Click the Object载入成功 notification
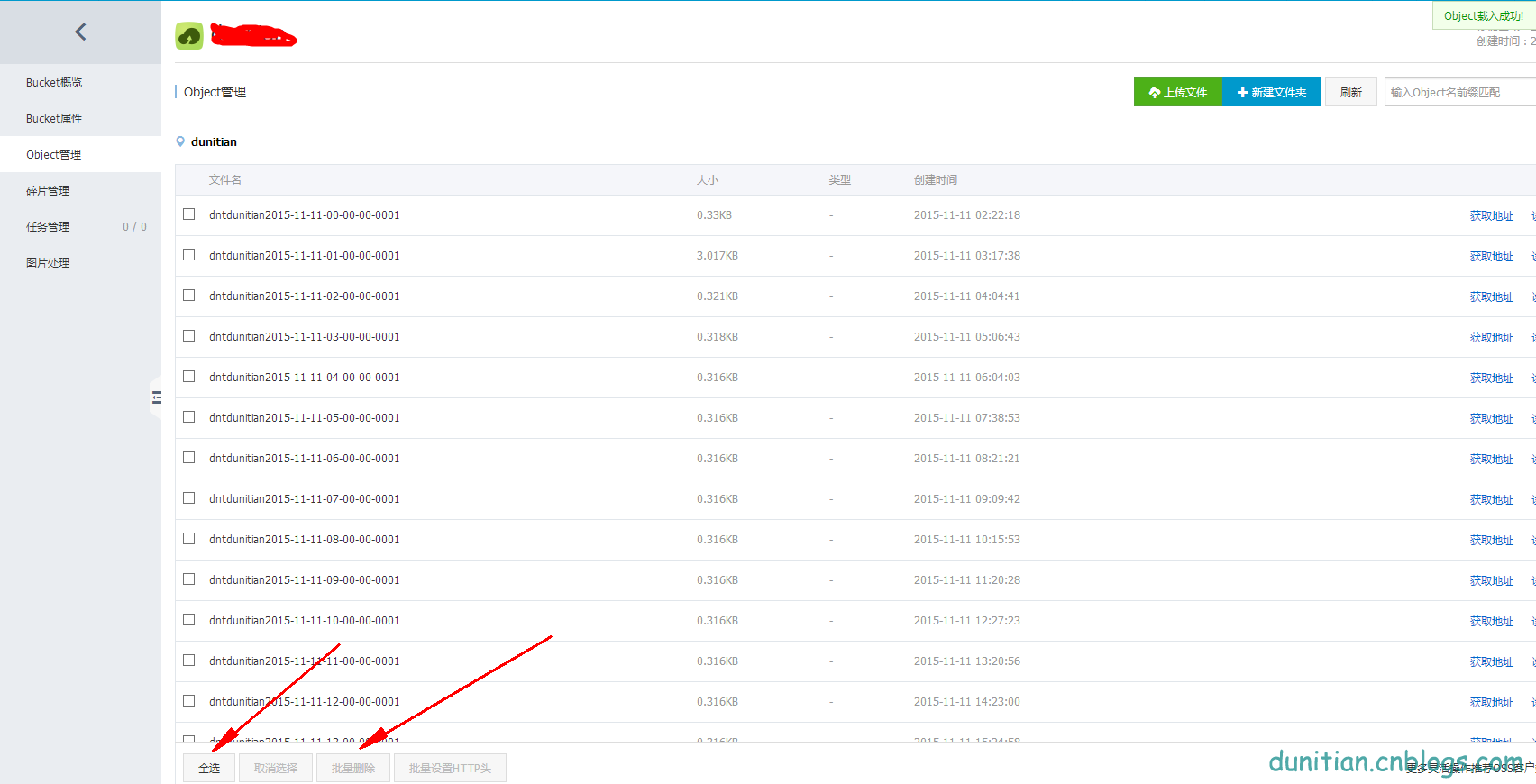 coord(1484,15)
